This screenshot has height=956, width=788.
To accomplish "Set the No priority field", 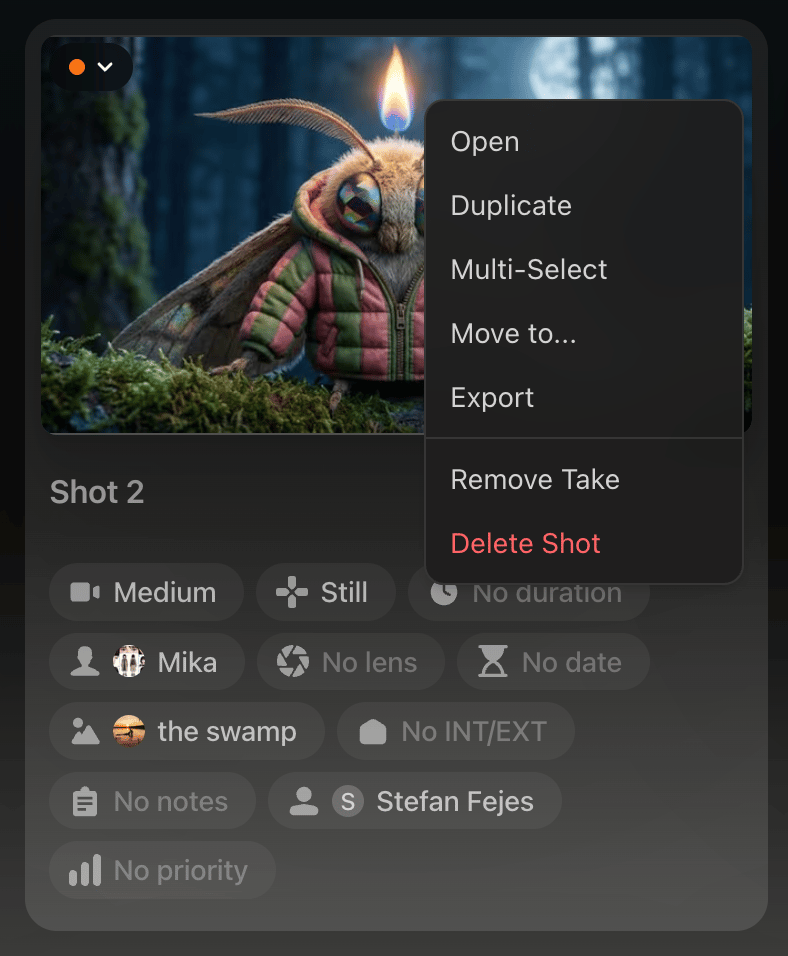I will pyautogui.click(x=162, y=870).
